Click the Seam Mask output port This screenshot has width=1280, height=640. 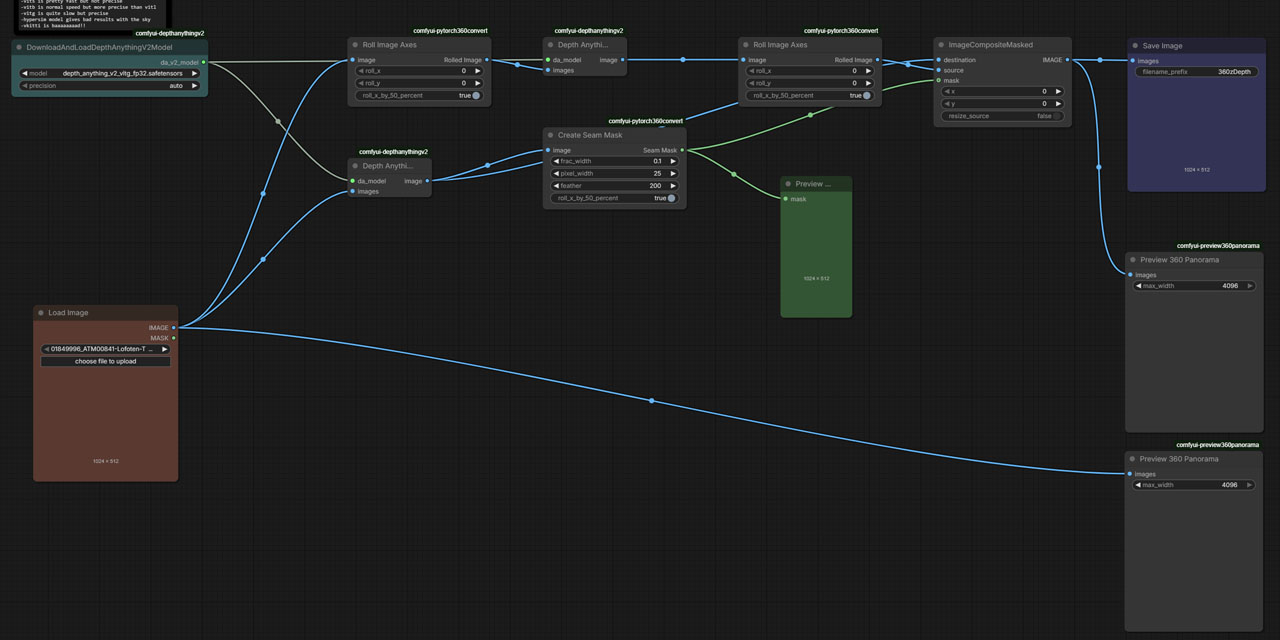pos(682,150)
